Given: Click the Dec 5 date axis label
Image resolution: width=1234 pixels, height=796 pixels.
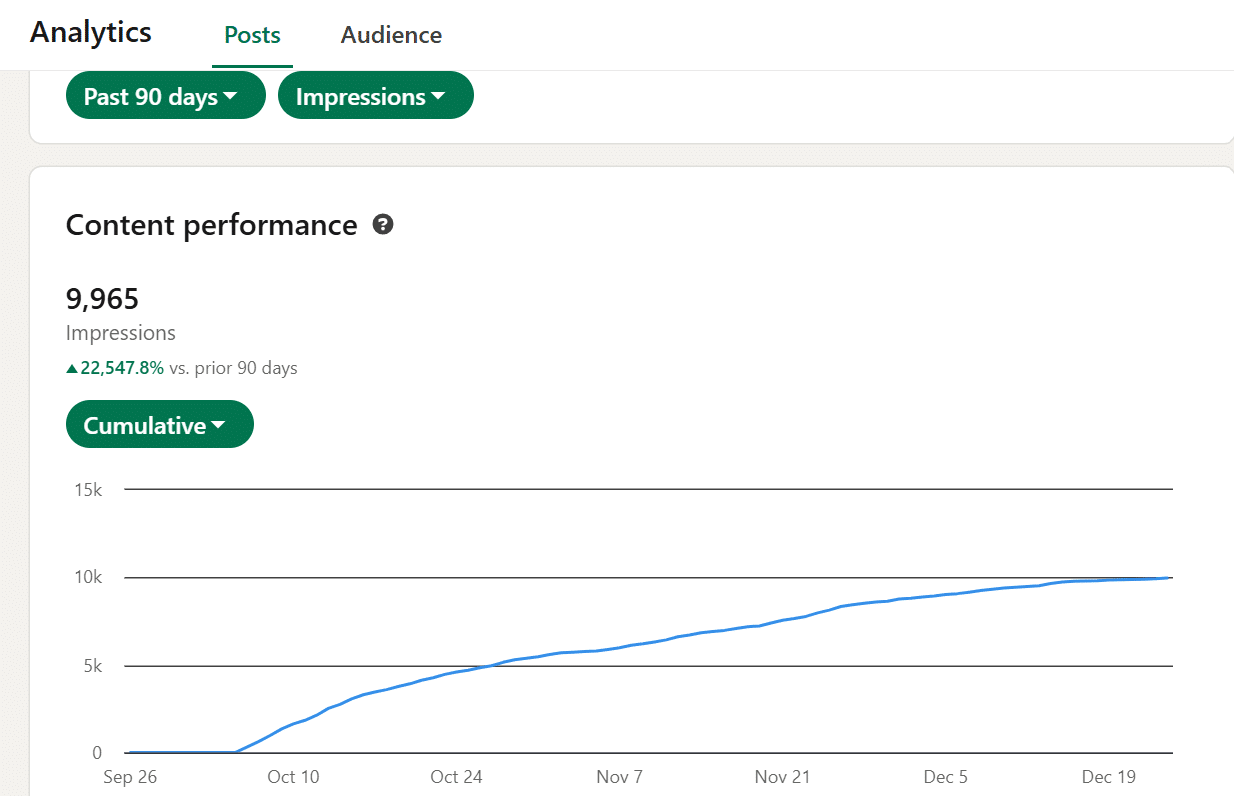Looking at the screenshot, I should click(945, 777).
